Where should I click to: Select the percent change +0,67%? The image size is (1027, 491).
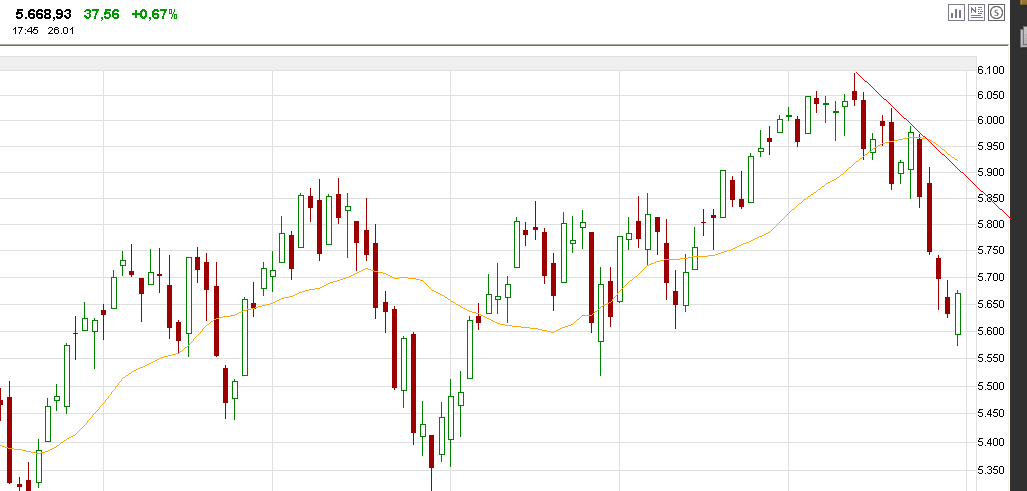[154, 14]
